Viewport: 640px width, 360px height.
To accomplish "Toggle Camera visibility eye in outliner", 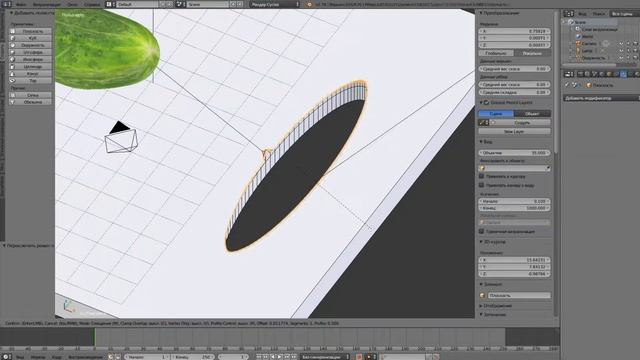I will coord(621,44).
